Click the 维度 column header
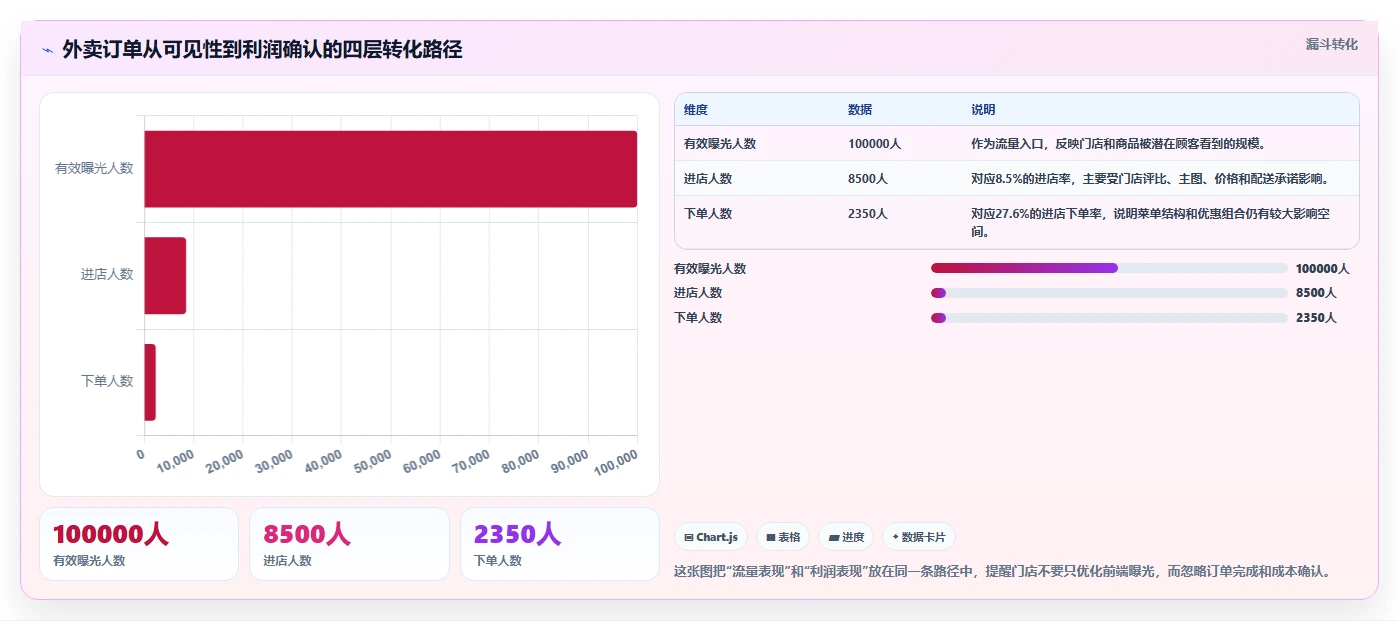 (696, 110)
